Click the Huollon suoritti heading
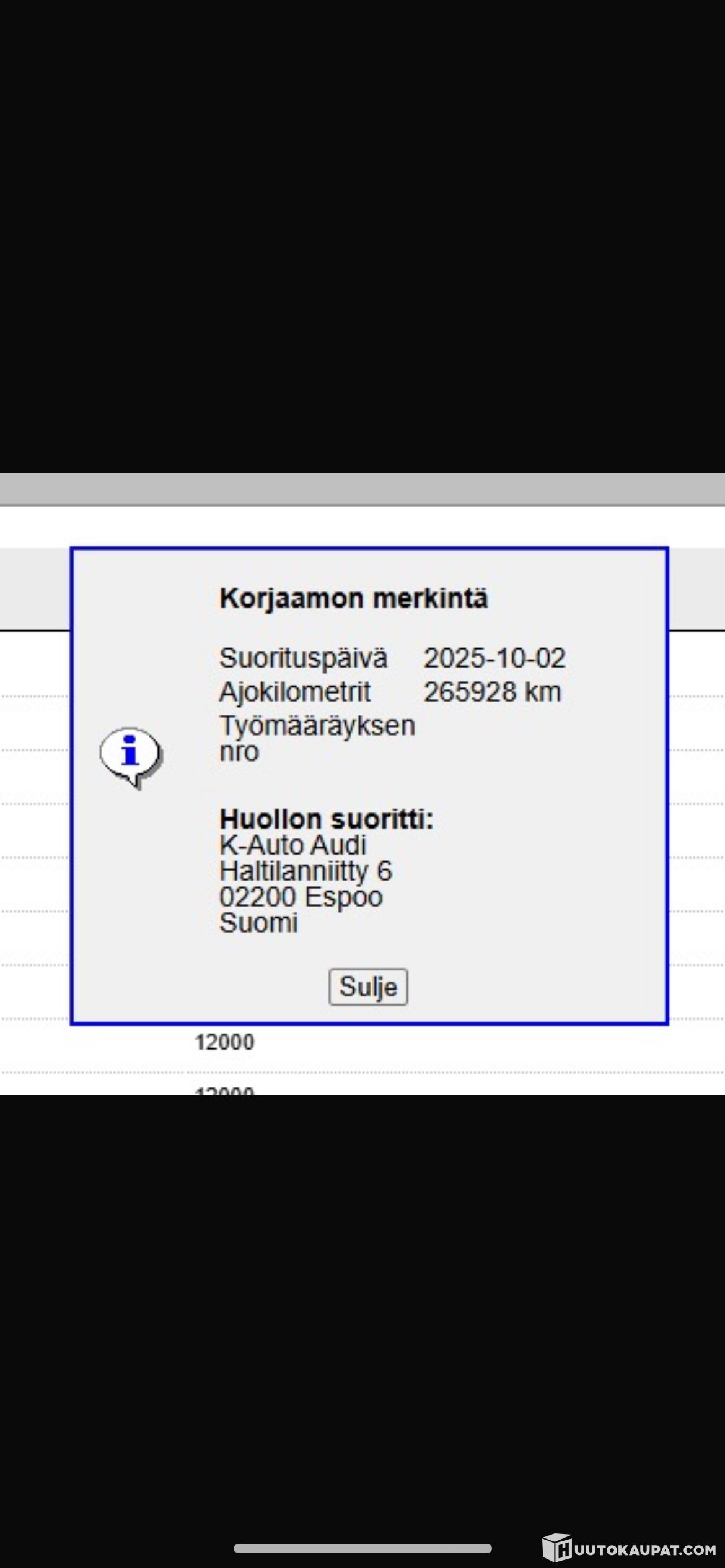This screenshot has height=1568, width=725. [x=326, y=819]
